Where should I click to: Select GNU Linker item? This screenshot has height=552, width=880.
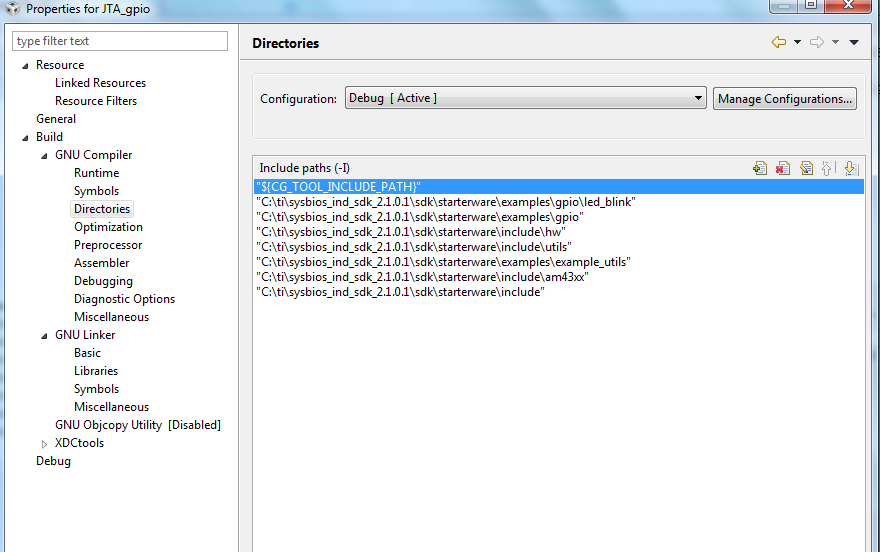(x=85, y=335)
